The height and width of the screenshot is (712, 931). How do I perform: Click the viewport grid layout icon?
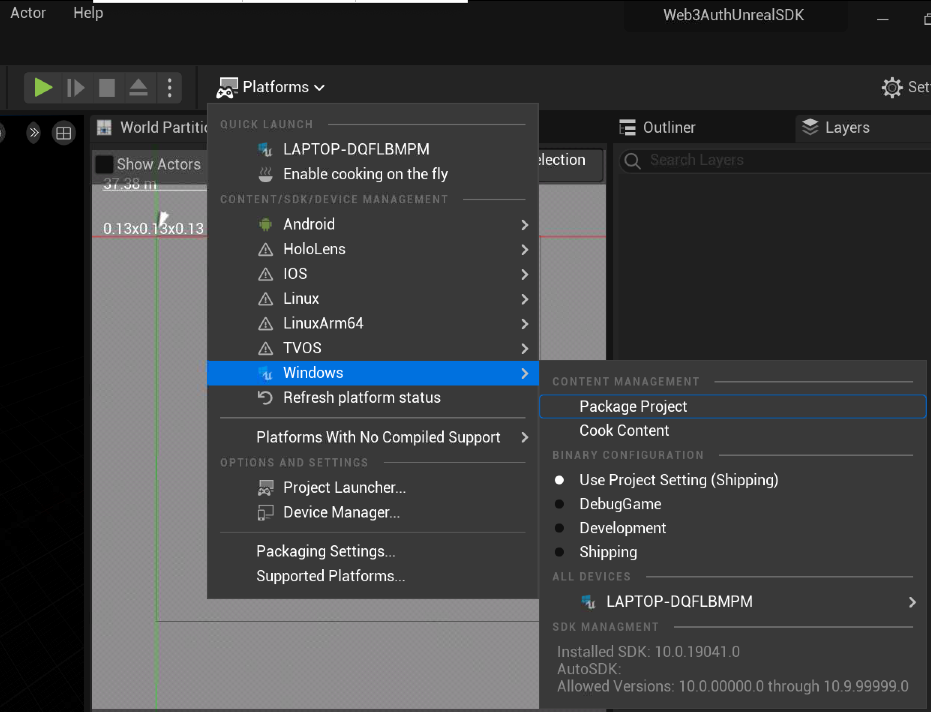point(63,133)
